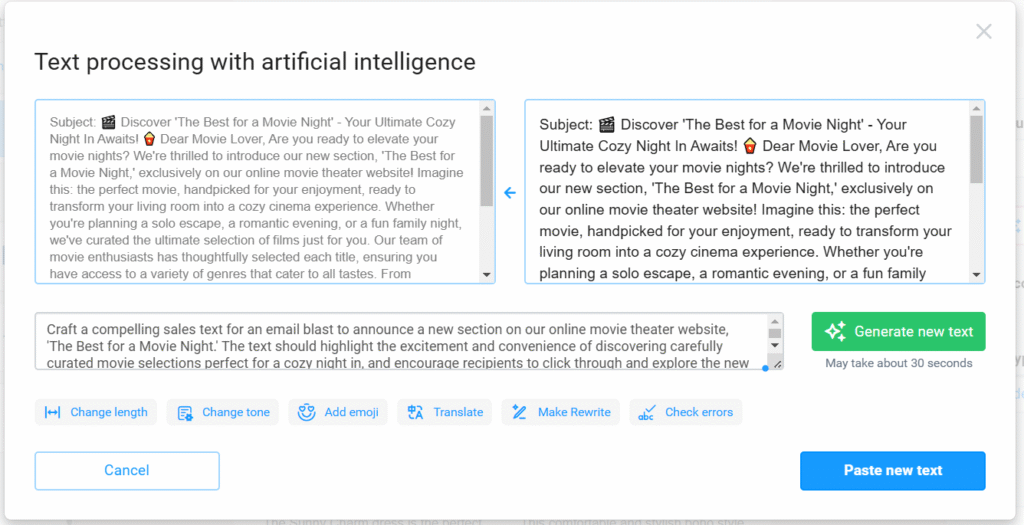Click into the right generated text area

(747, 192)
